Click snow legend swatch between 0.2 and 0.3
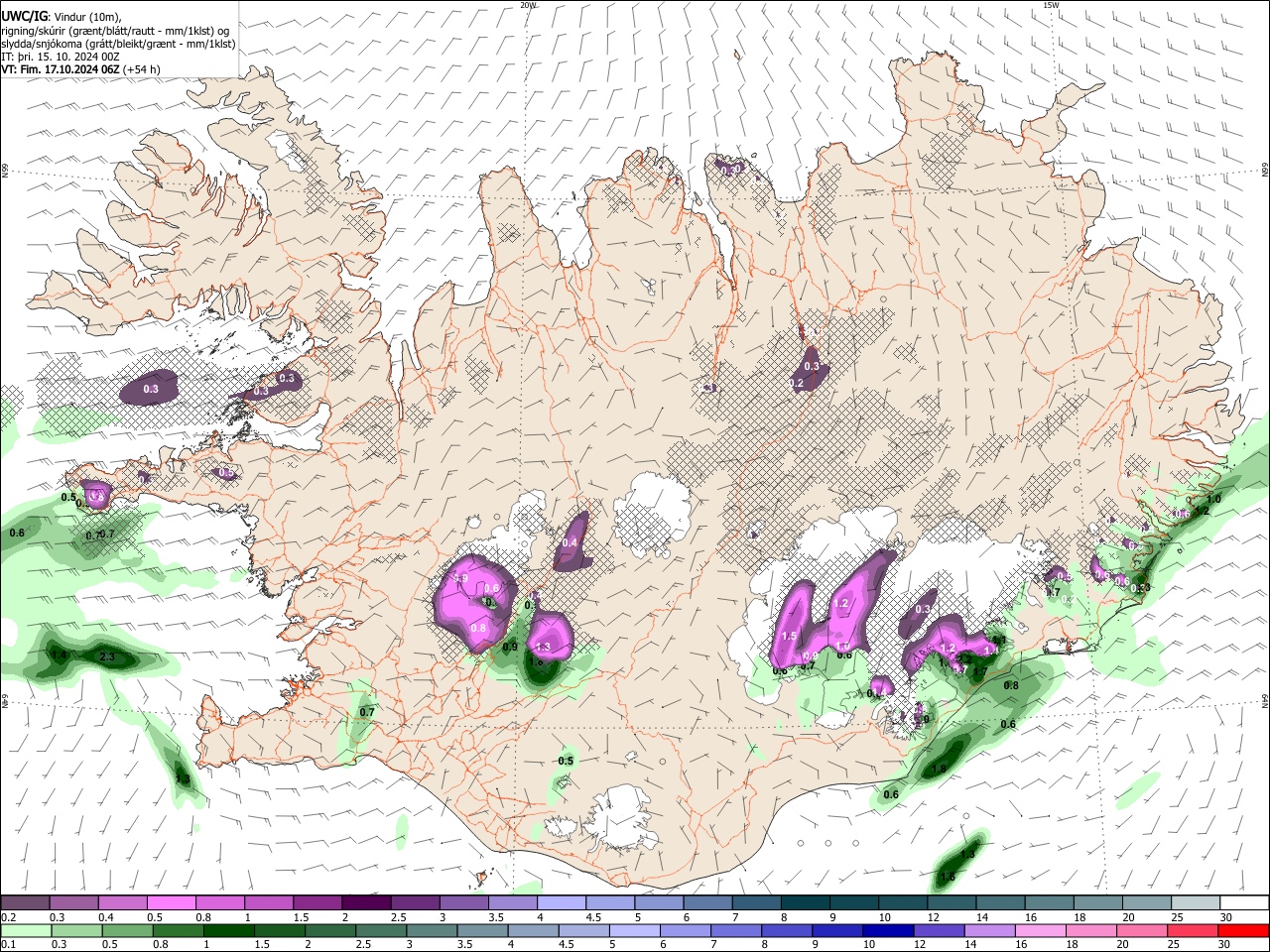This screenshot has width=1270, height=952. point(26,902)
